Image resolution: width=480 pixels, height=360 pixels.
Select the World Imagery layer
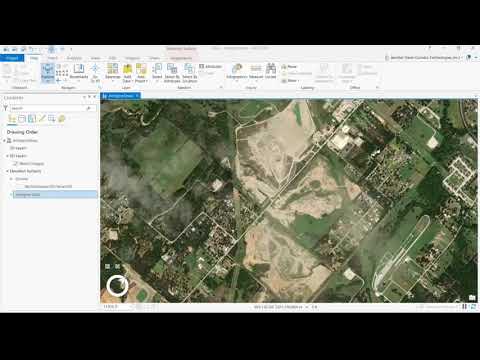coord(31,164)
